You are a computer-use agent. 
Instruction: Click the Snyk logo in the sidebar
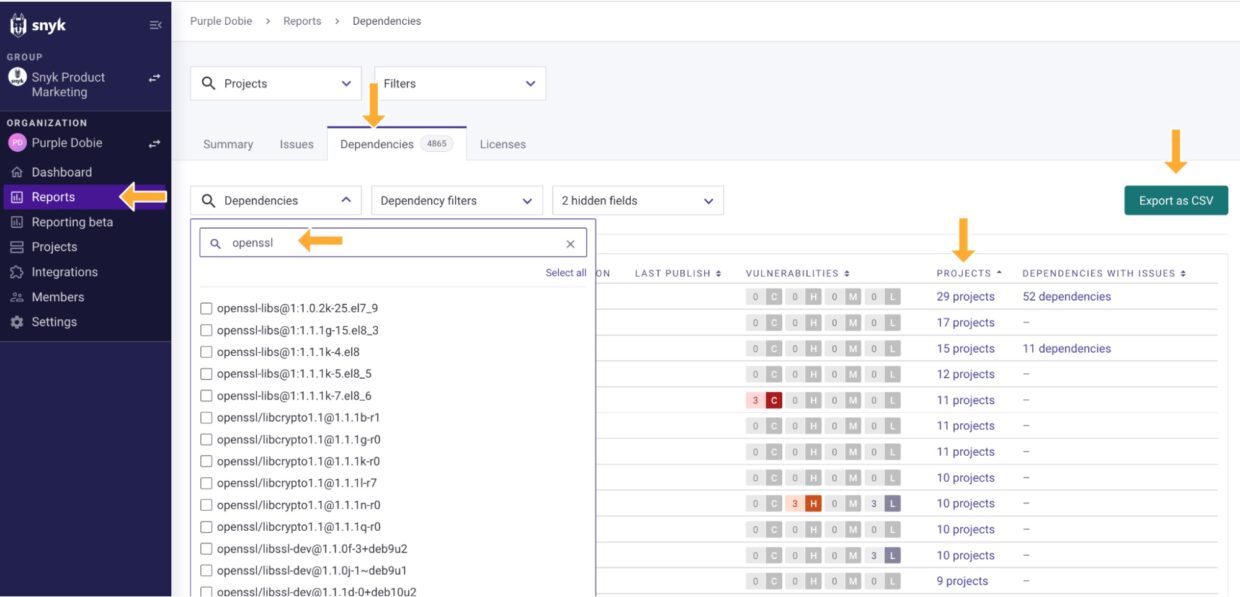(38, 25)
